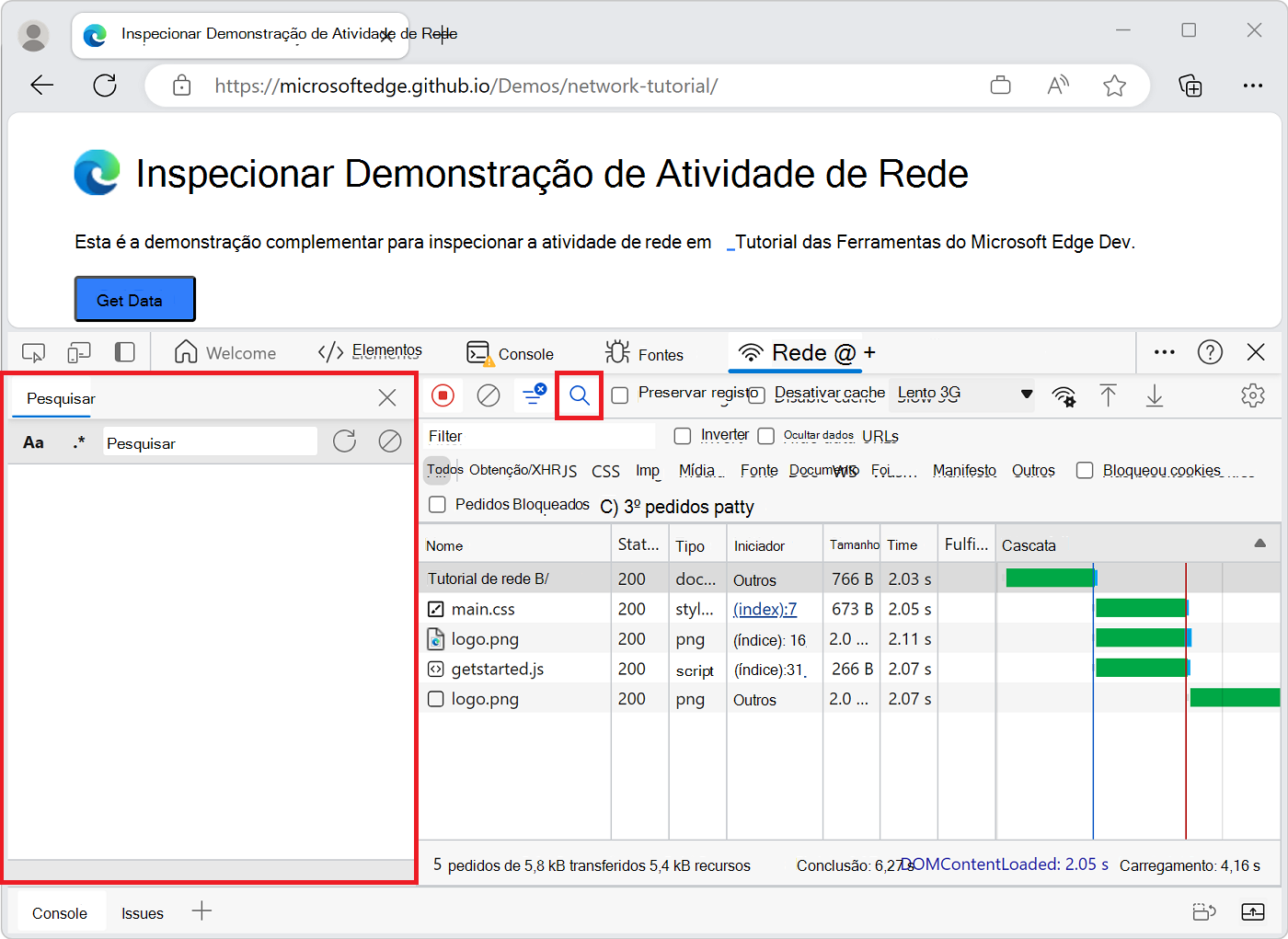Open the network search magnifier
1288x939 pixels.
(580, 396)
